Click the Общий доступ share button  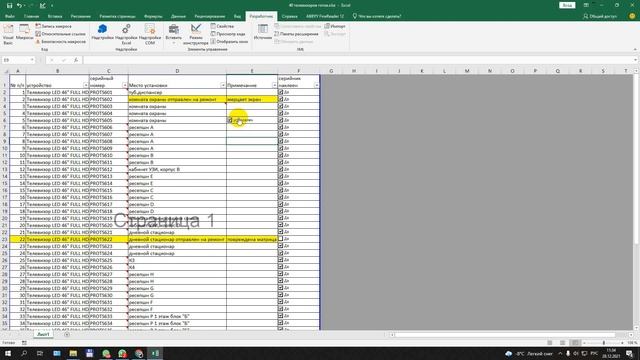pos(600,16)
